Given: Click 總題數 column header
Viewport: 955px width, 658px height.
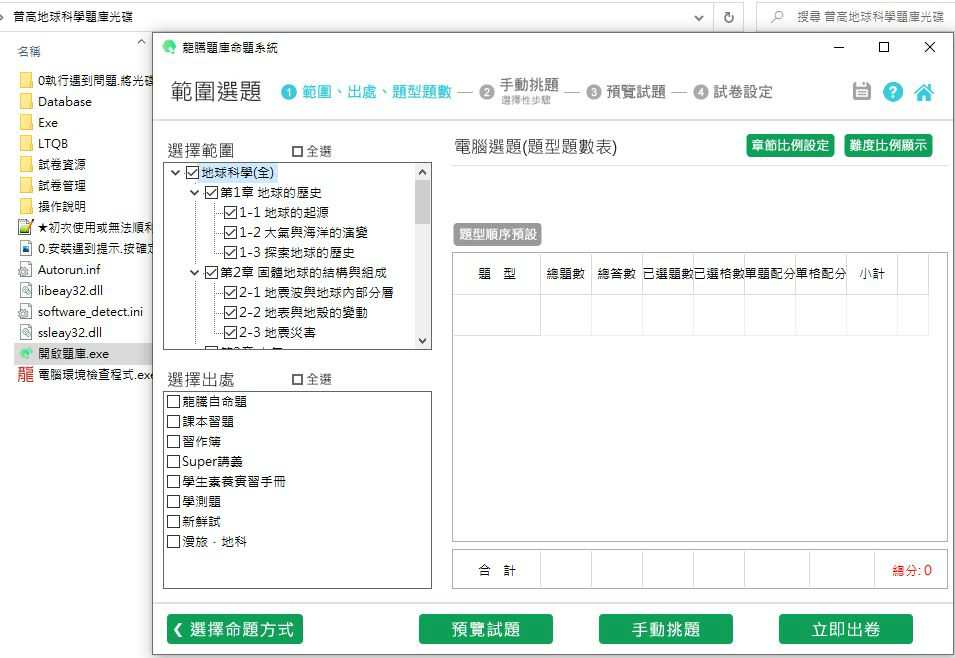Looking at the screenshot, I should (x=566, y=274).
